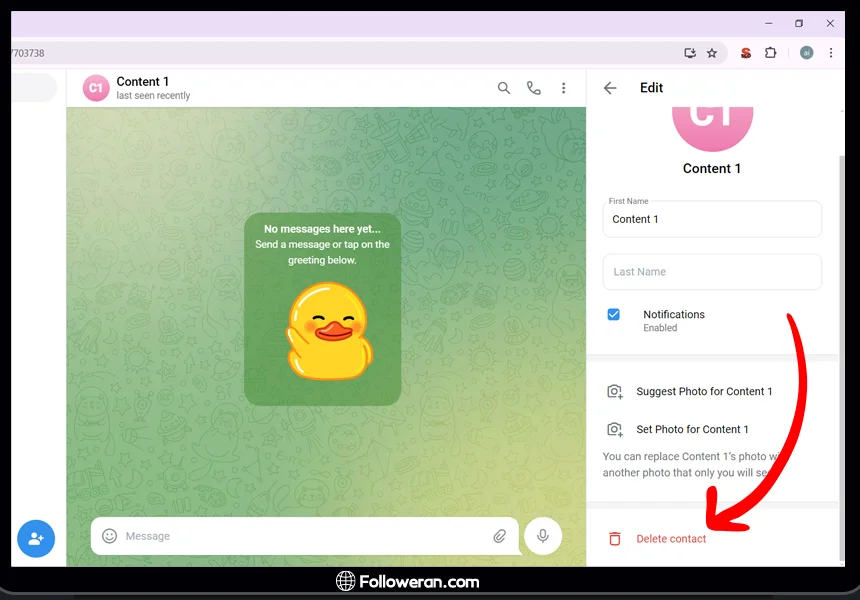Image resolution: width=860 pixels, height=600 pixels.
Task: Click the blue add contact button
Action: pyautogui.click(x=36, y=538)
